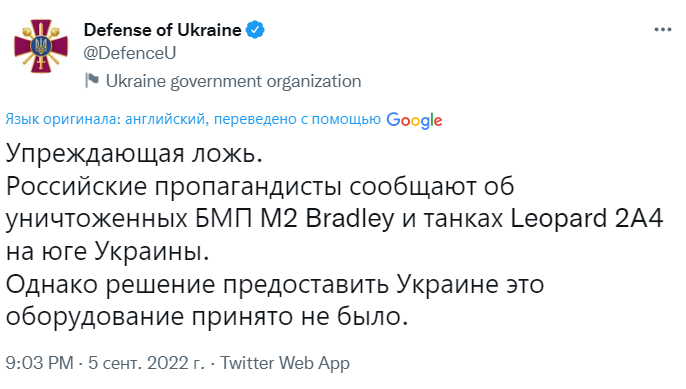Click the closing words принято не было
Screen dimensions: 686x389
click(300, 316)
